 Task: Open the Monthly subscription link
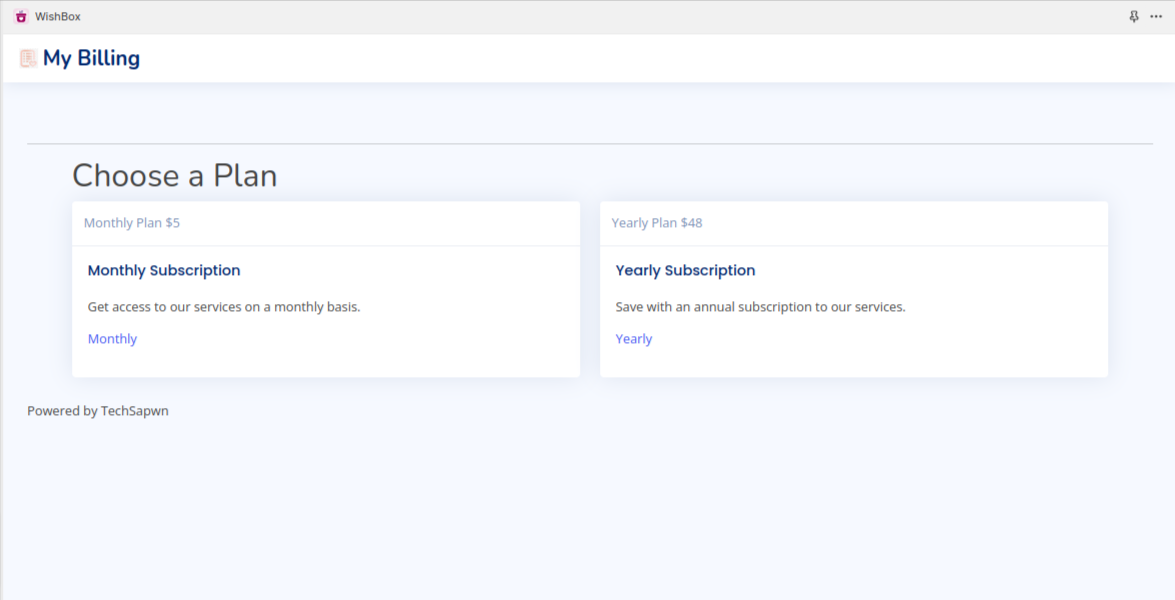click(112, 339)
